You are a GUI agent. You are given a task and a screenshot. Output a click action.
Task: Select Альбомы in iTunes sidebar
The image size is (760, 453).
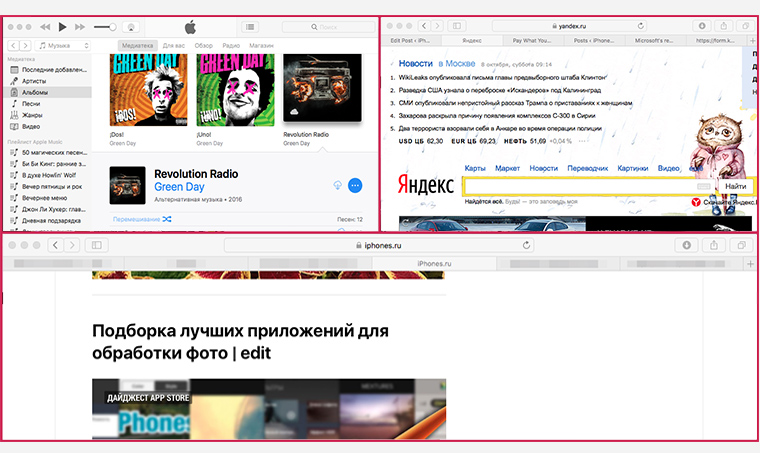point(48,92)
